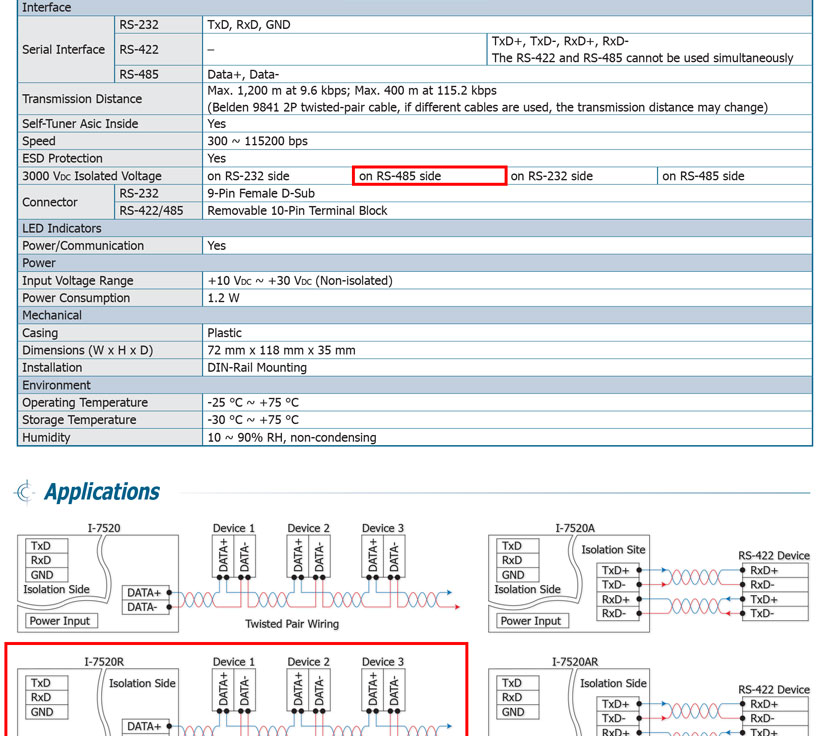Click the "TxD+, TxD-, RxD+, RxD-" text

560,41
